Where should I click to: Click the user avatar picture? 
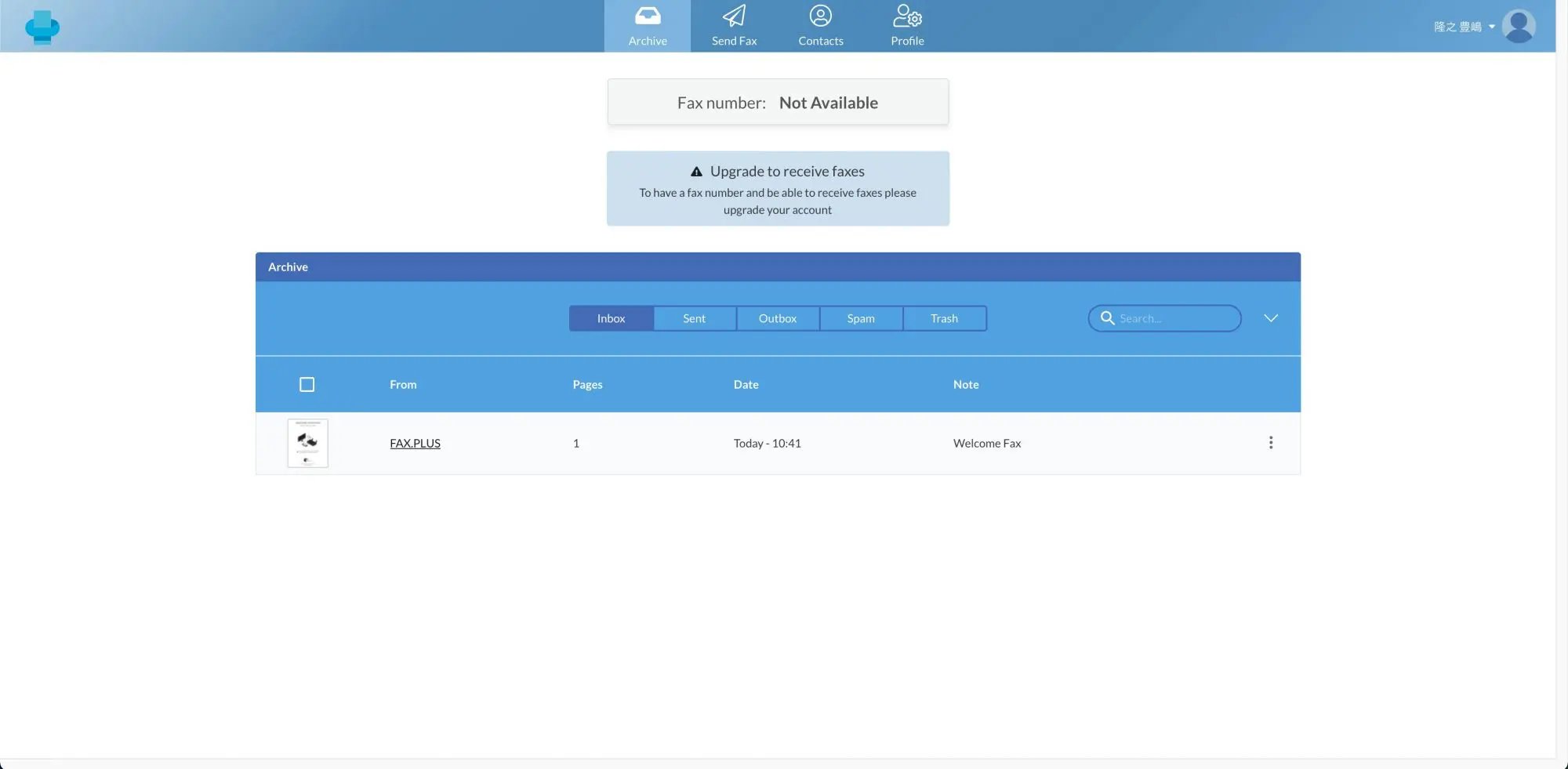pyautogui.click(x=1519, y=26)
